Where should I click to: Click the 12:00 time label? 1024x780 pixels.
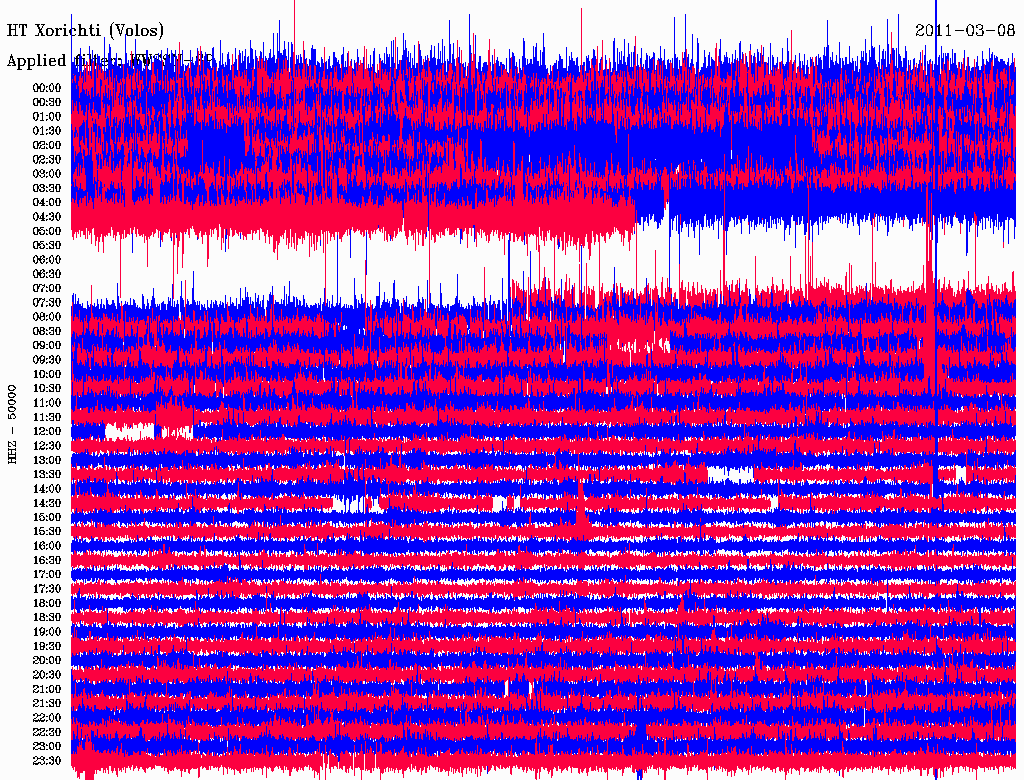pyautogui.click(x=47, y=431)
